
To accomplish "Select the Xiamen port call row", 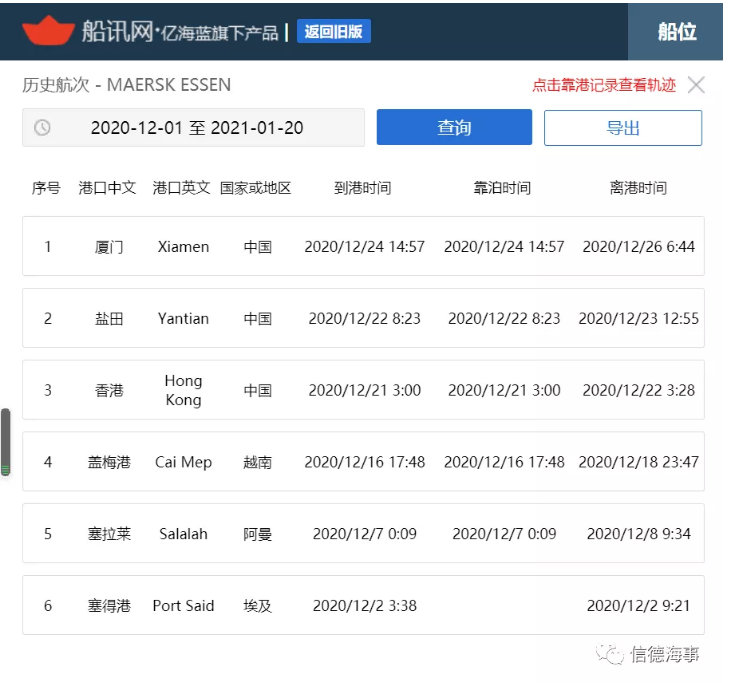I will point(363,246).
